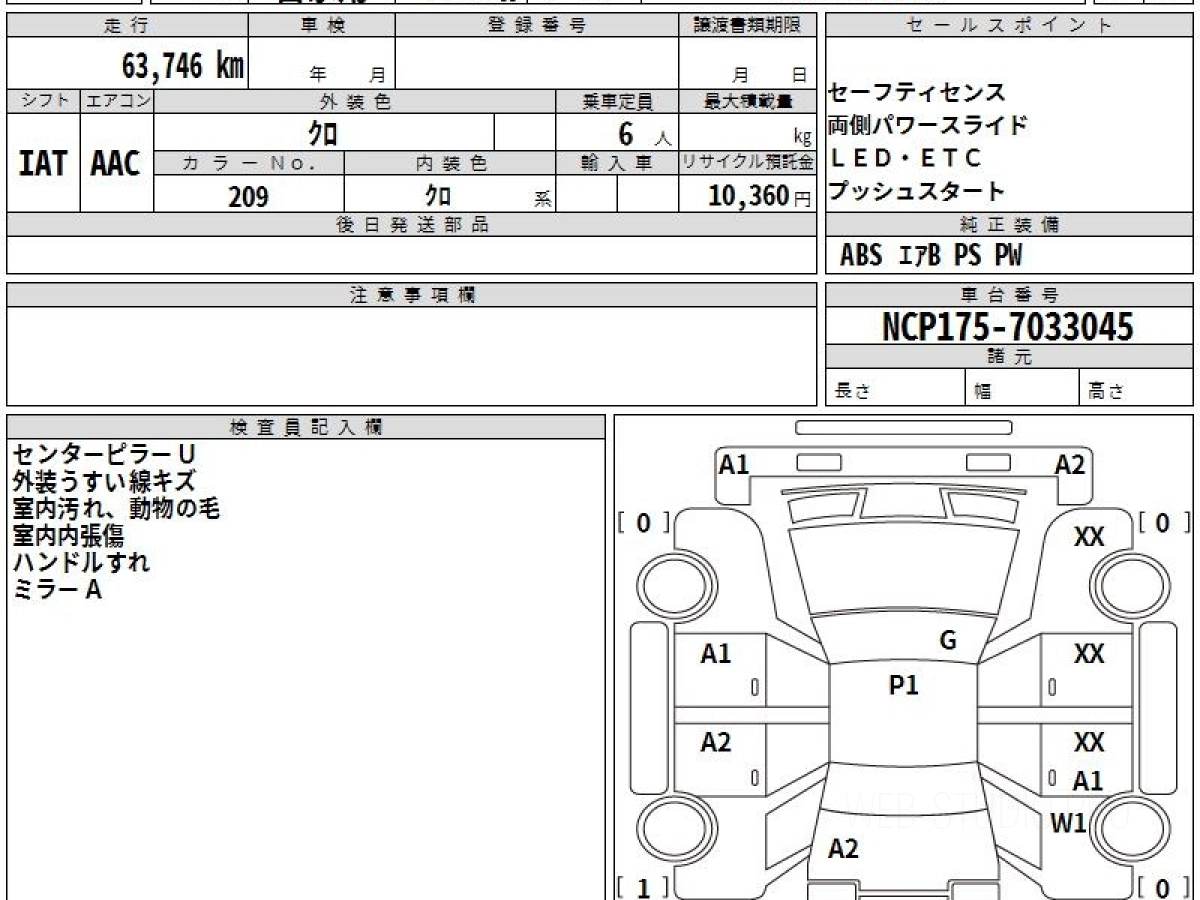Click the W1 mark on the diagram
Image resolution: width=1200 pixels, height=900 pixels.
click(1069, 823)
